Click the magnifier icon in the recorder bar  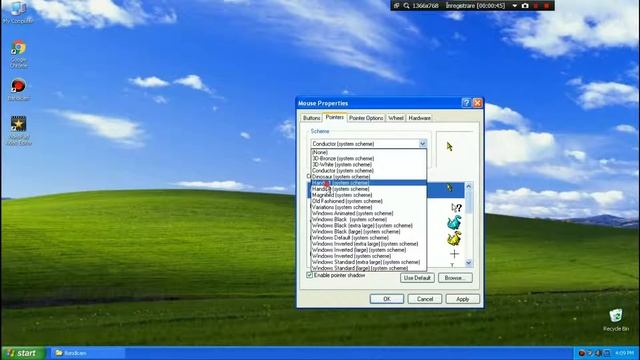pos(407,6)
